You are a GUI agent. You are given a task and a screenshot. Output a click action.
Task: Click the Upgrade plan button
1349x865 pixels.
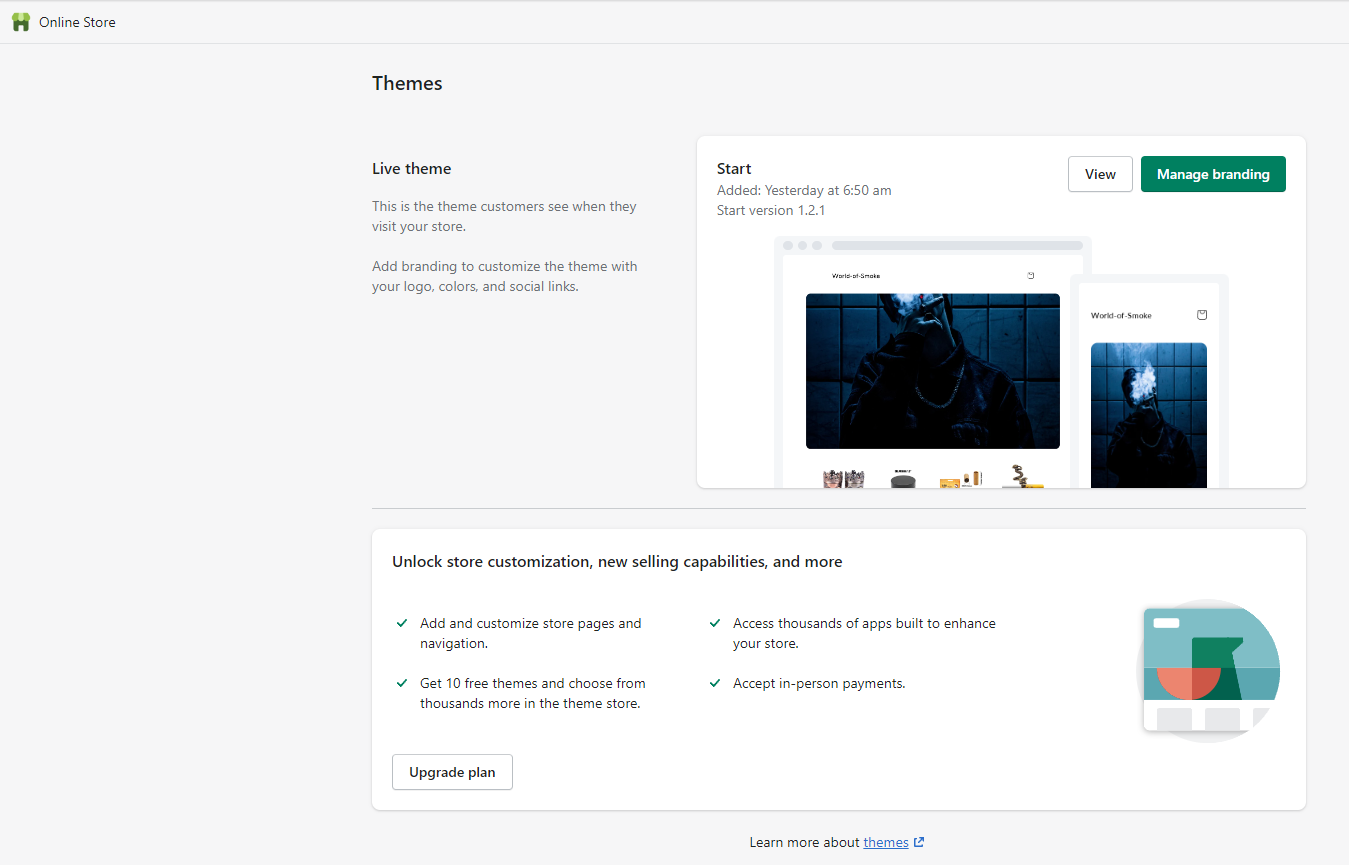[452, 772]
